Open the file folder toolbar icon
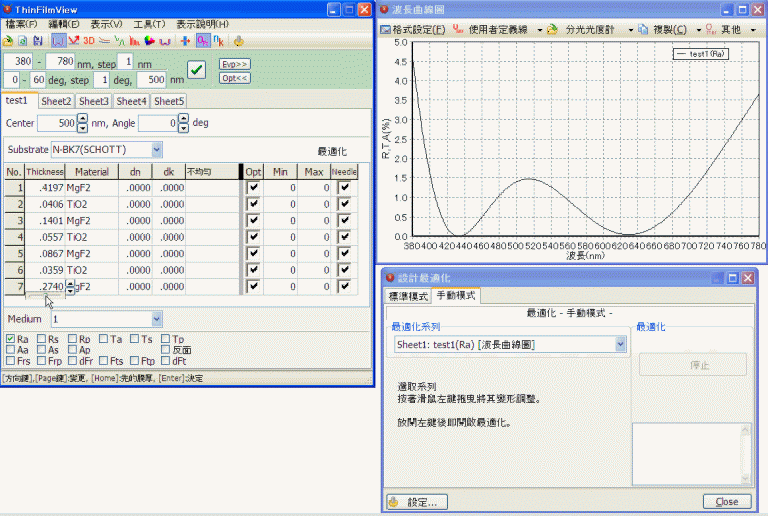 (8, 41)
